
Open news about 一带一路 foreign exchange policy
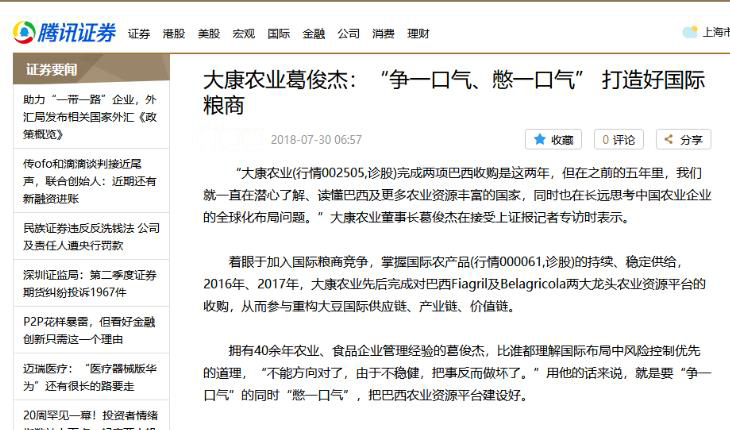tap(90, 117)
